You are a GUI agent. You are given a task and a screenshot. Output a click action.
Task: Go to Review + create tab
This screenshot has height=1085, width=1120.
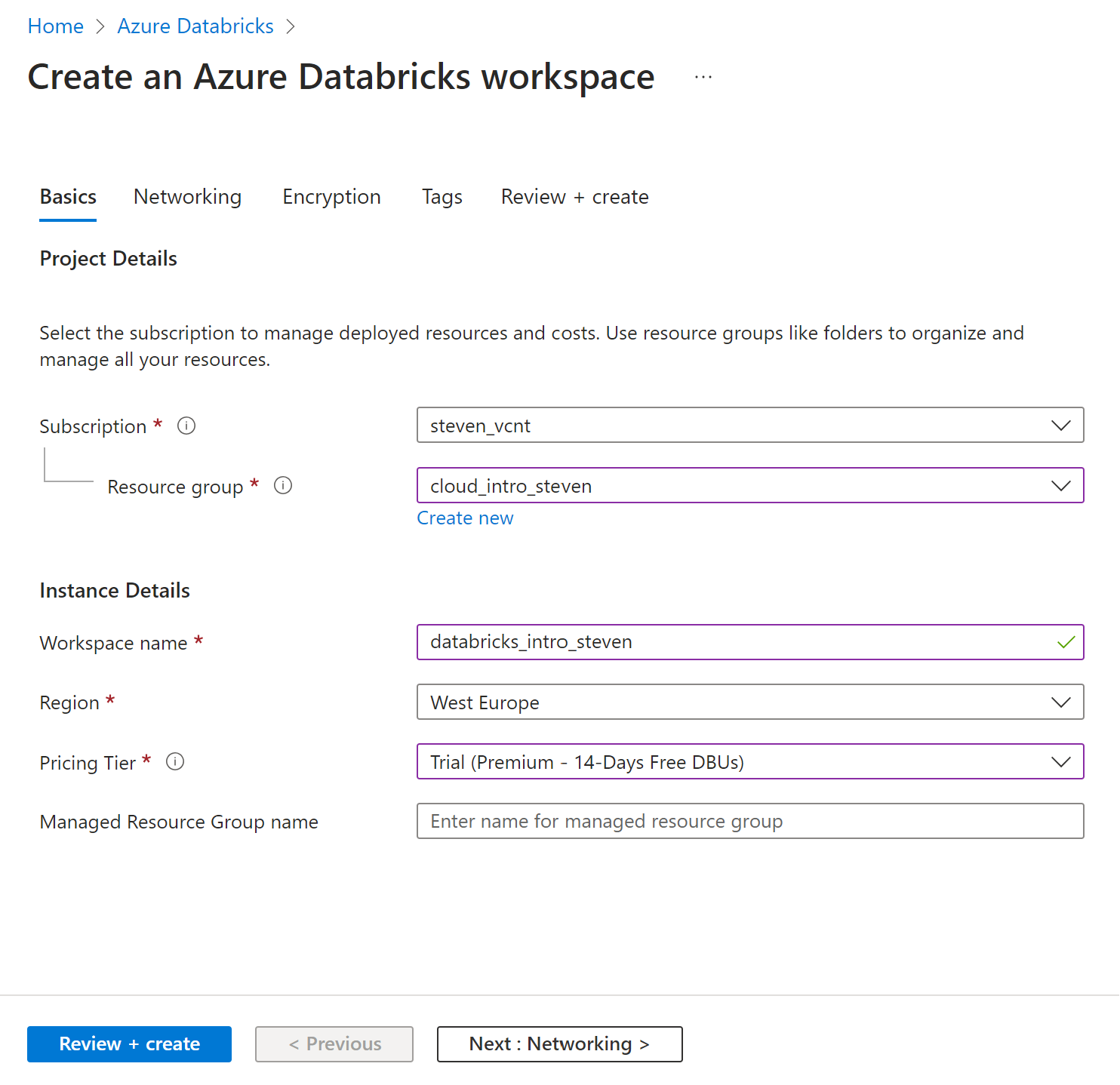pyautogui.click(x=575, y=197)
